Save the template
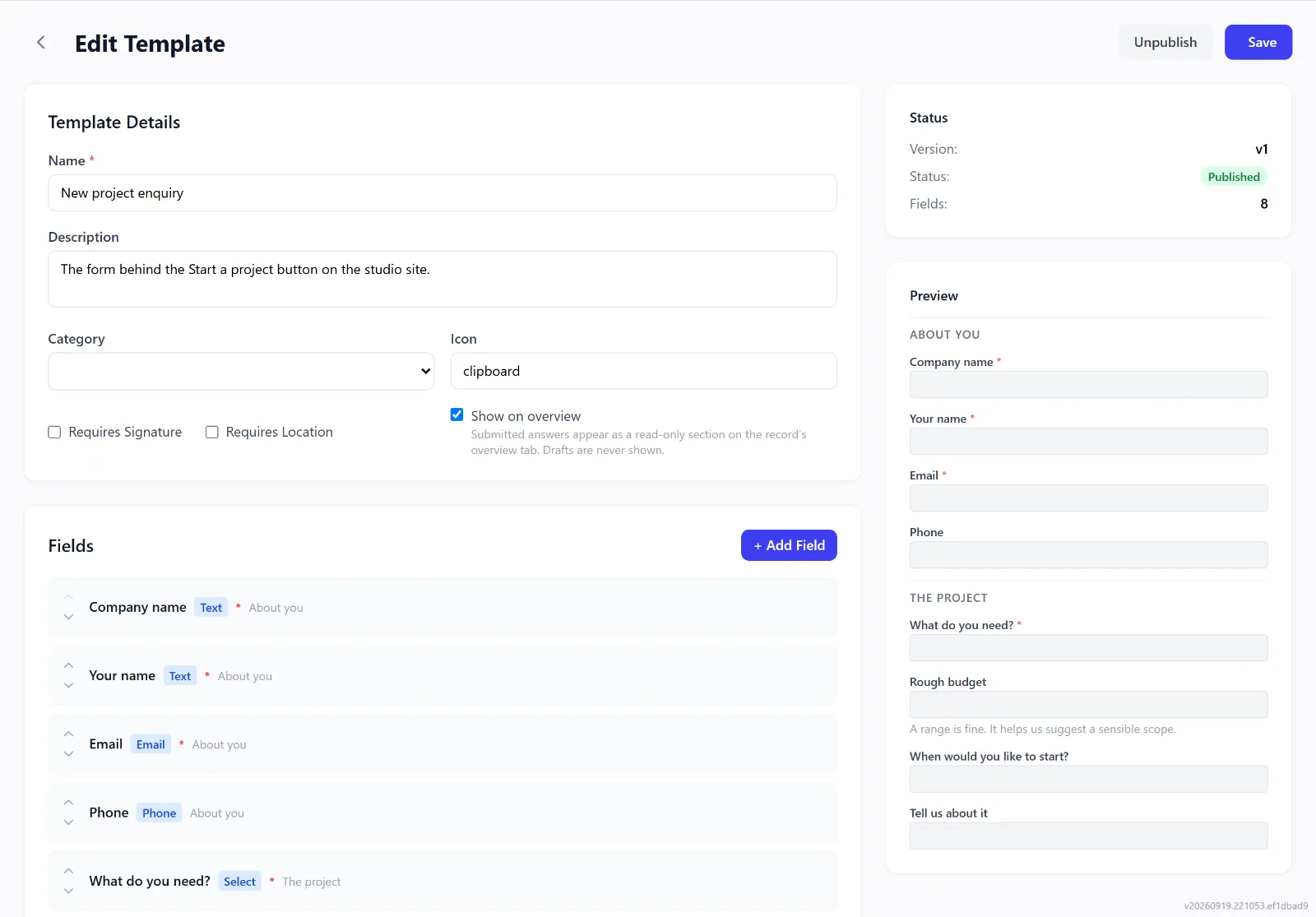Screen dimensions: 1316x917 coord(1258,42)
